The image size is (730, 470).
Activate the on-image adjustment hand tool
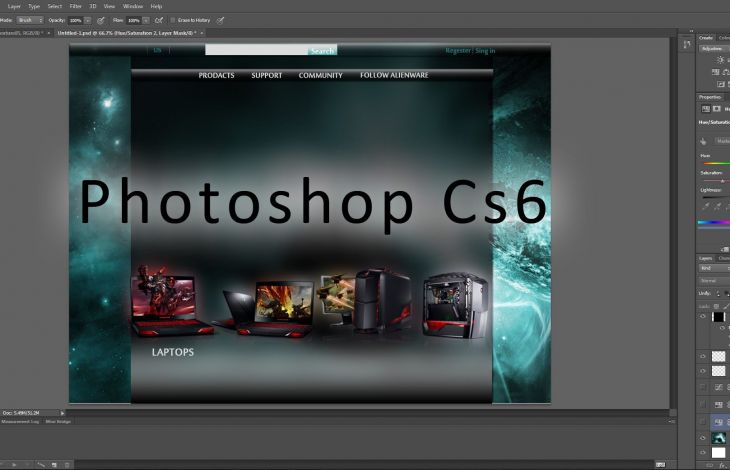(x=703, y=141)
